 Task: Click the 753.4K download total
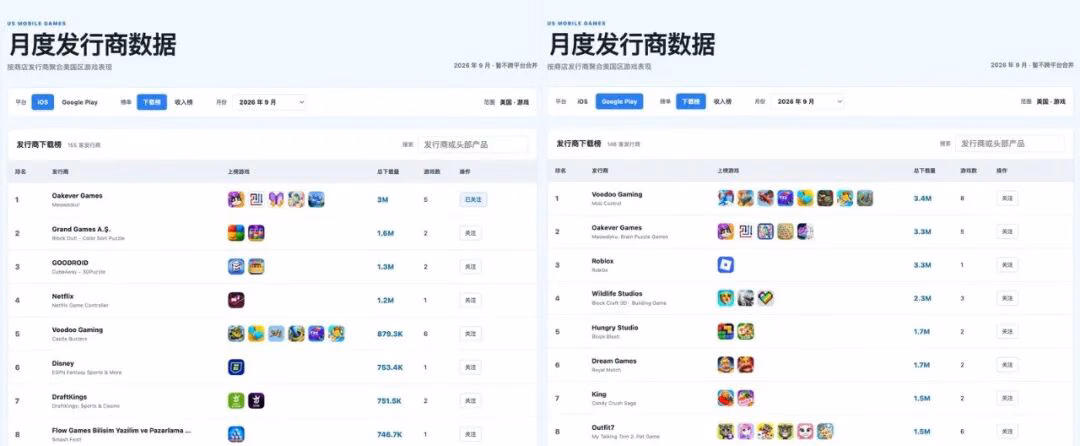pos(390,367)
